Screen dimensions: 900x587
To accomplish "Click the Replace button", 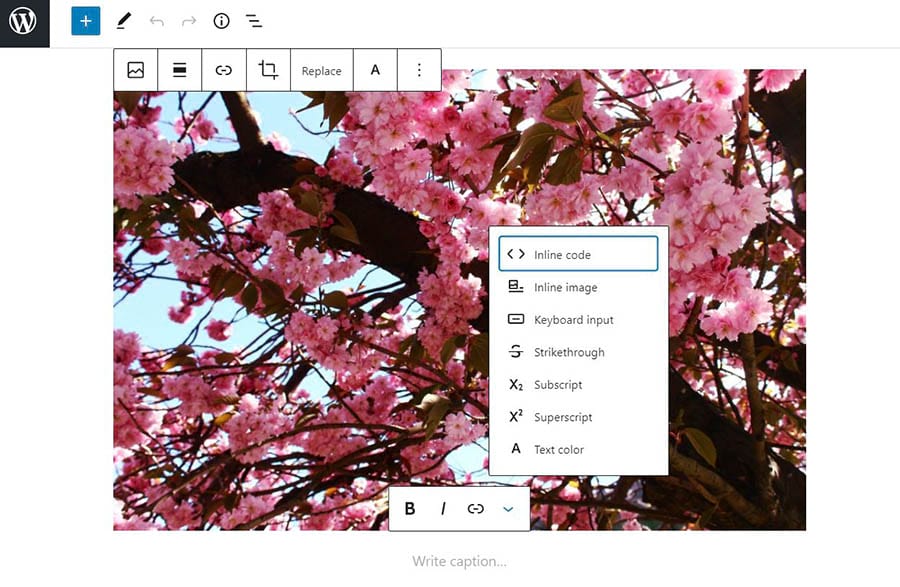I will click(x=321, y=71).
